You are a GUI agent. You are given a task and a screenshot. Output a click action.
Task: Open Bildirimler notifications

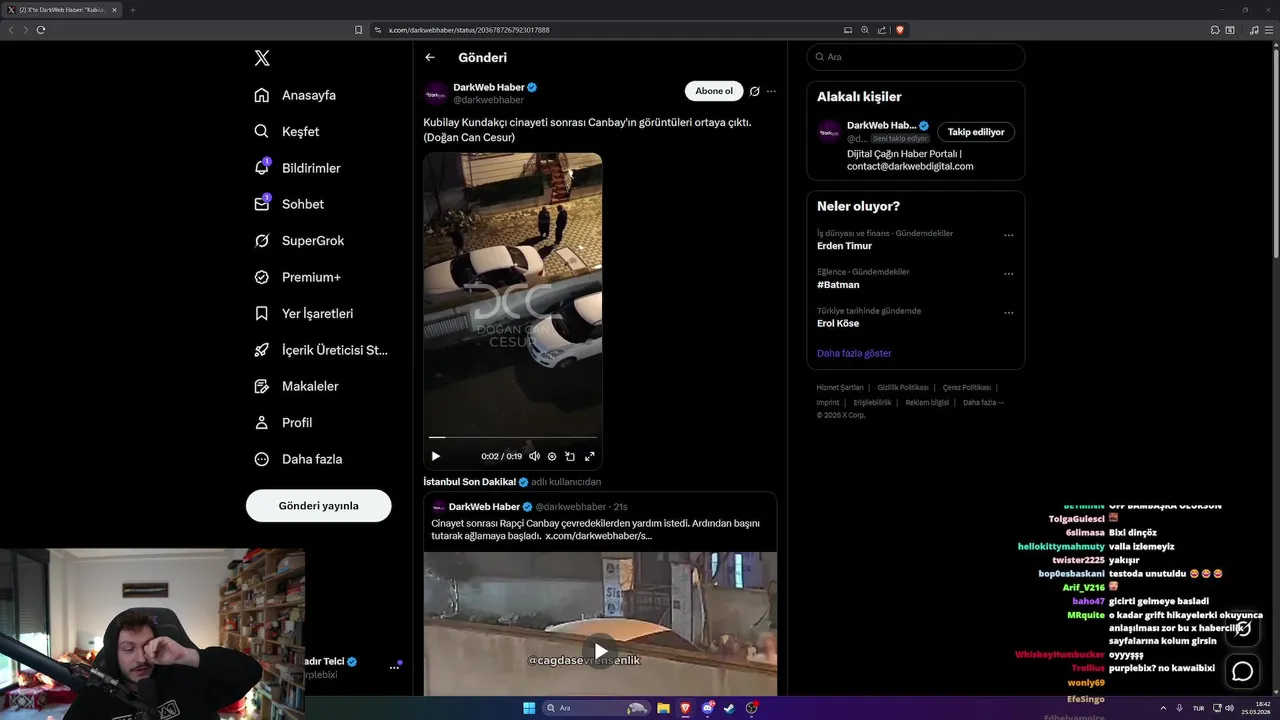(x=297, y=168)
